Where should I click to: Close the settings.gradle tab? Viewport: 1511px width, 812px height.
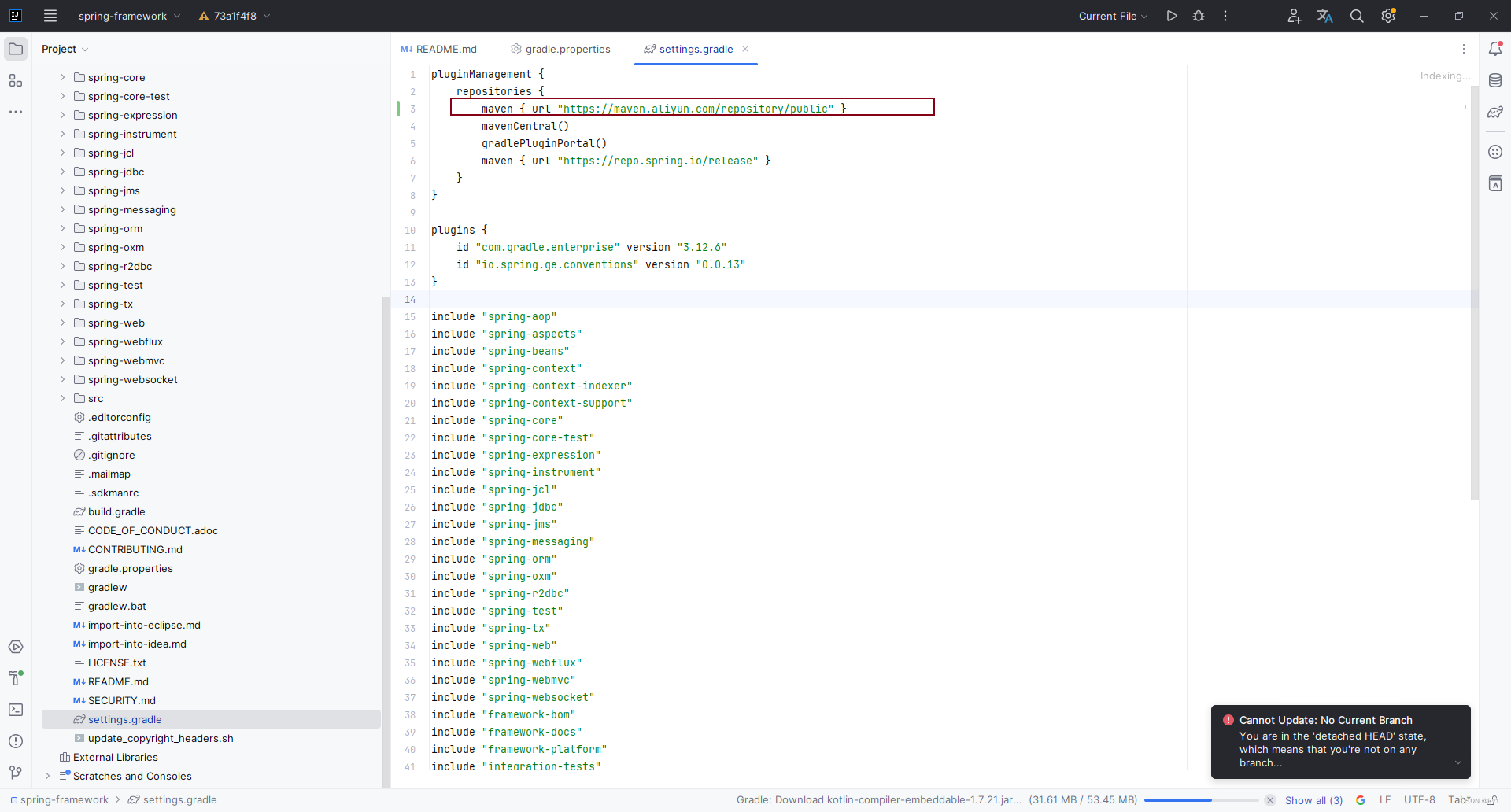(x=745, y=49)
